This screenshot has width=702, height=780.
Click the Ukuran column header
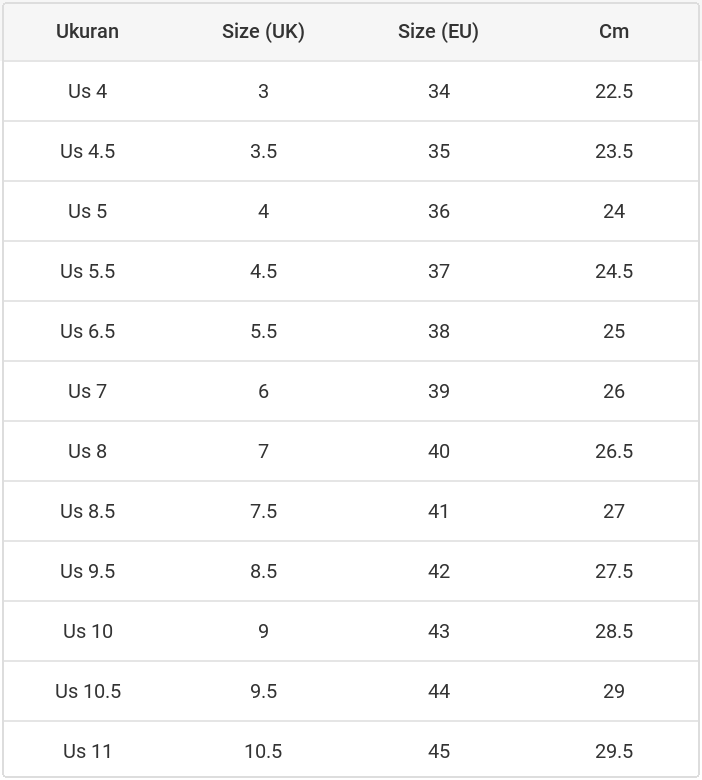coord(87,31)
